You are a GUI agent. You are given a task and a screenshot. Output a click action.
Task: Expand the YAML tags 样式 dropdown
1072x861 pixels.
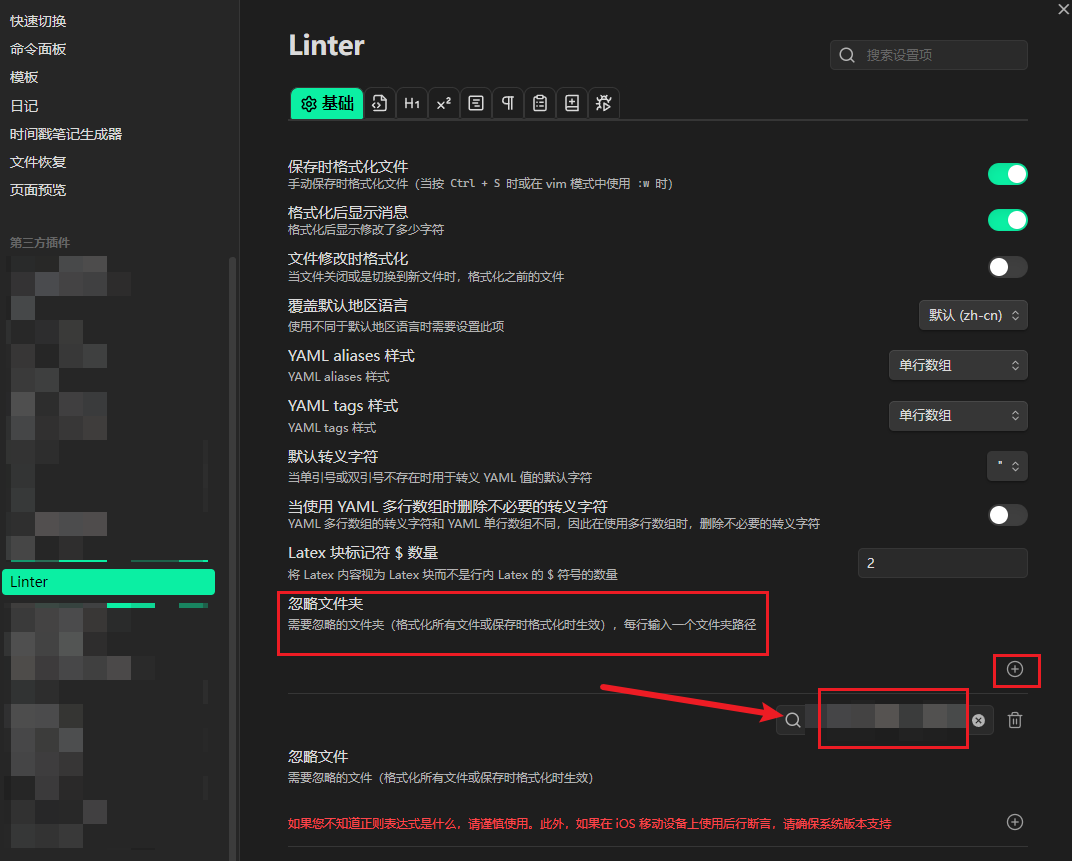[957, 415]
